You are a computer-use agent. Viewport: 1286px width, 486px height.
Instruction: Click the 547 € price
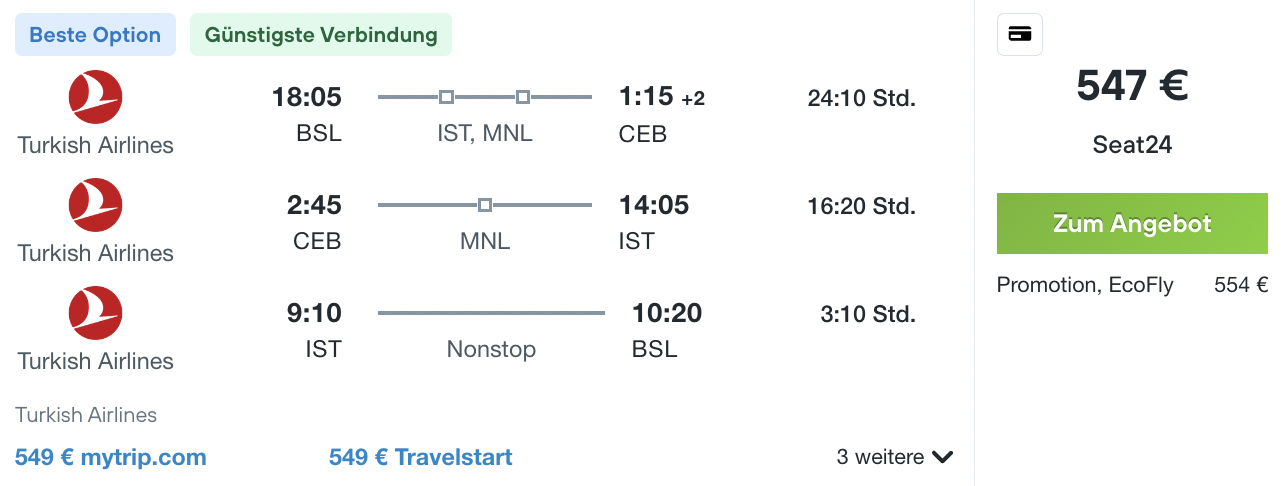click(1132, 86)
